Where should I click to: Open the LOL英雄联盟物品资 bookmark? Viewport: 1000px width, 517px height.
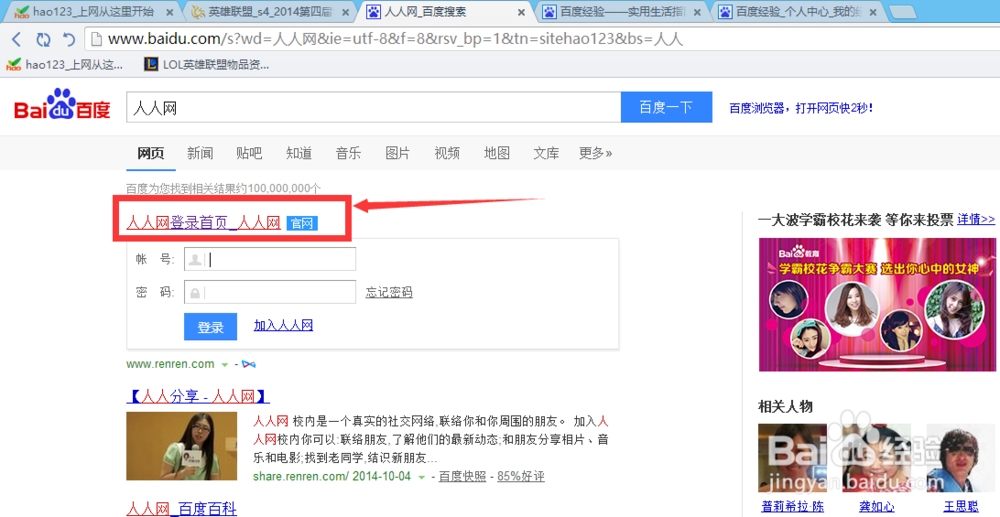[207, 64]
